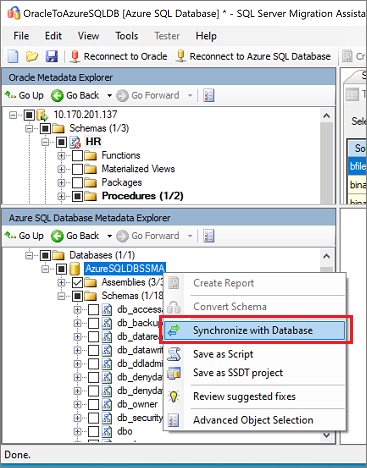Collapse the Databases (1/1) node
367x468 pixels.
(x=29, y=255)
